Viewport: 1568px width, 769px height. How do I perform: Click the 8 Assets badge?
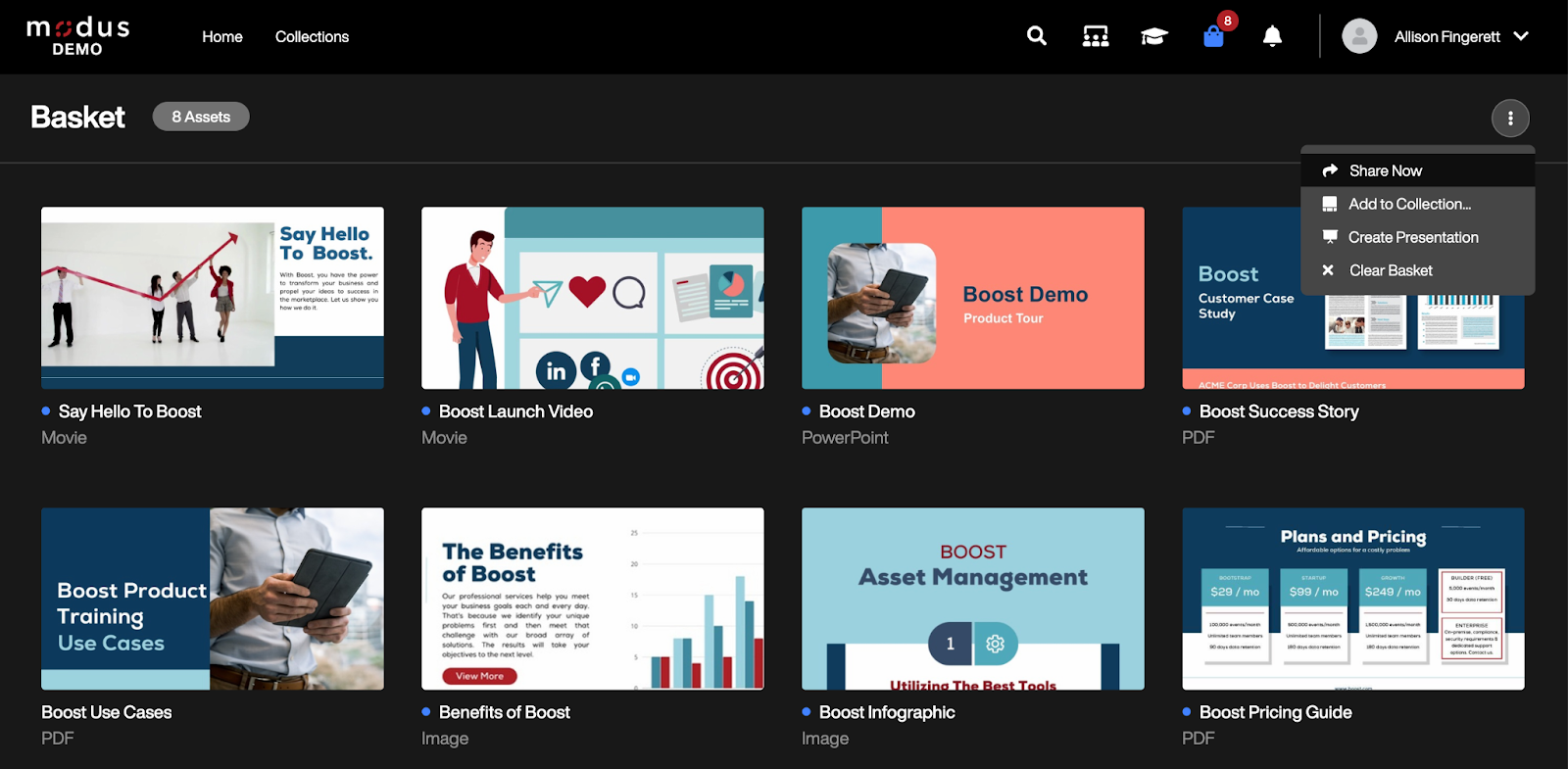pos(201,117)
